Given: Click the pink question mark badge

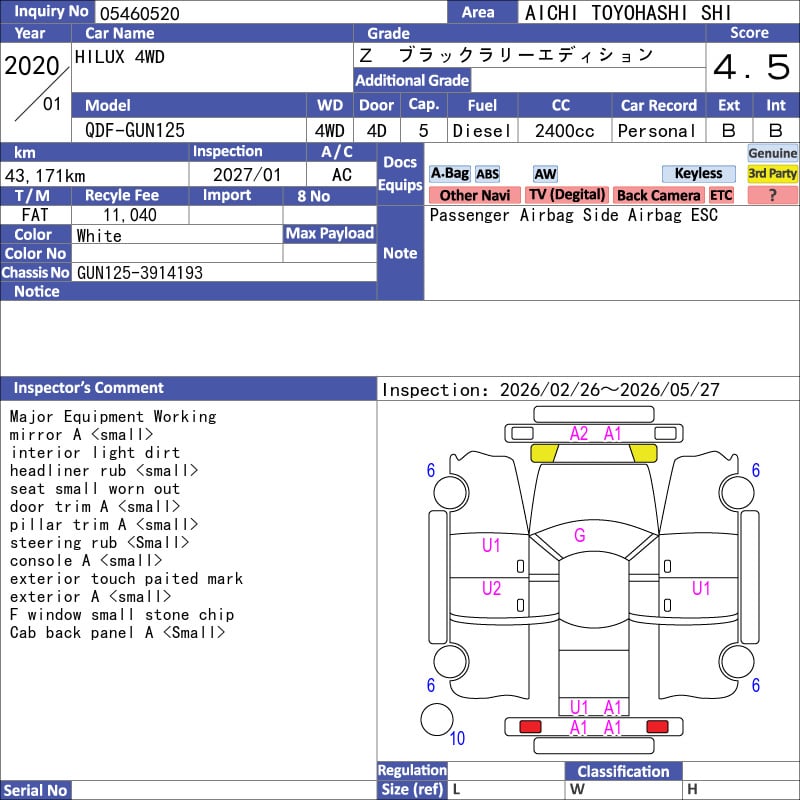Looking at the screenshot, I should [772, 195].
